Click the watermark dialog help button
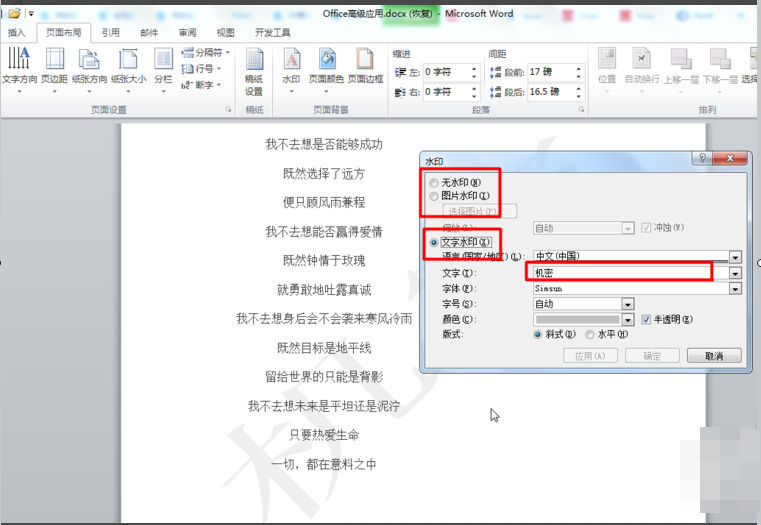This screenshot has width=761, height=525. click(x=702, y=158)
